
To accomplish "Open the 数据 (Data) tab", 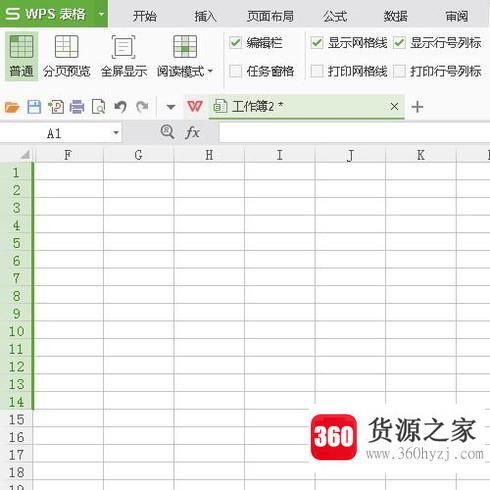I will pos(396,16).
